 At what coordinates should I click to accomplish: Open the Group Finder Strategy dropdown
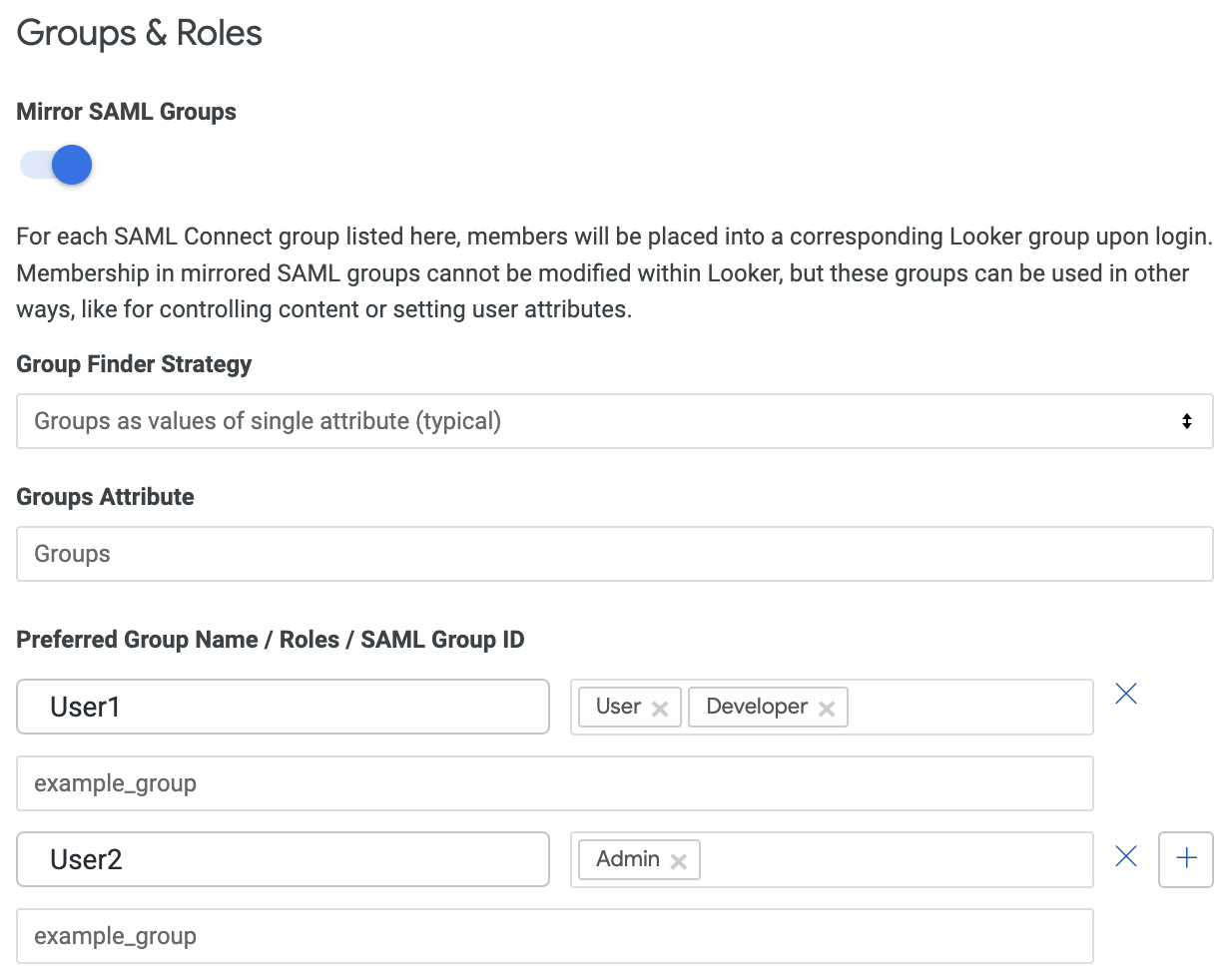tap(614, 421)
